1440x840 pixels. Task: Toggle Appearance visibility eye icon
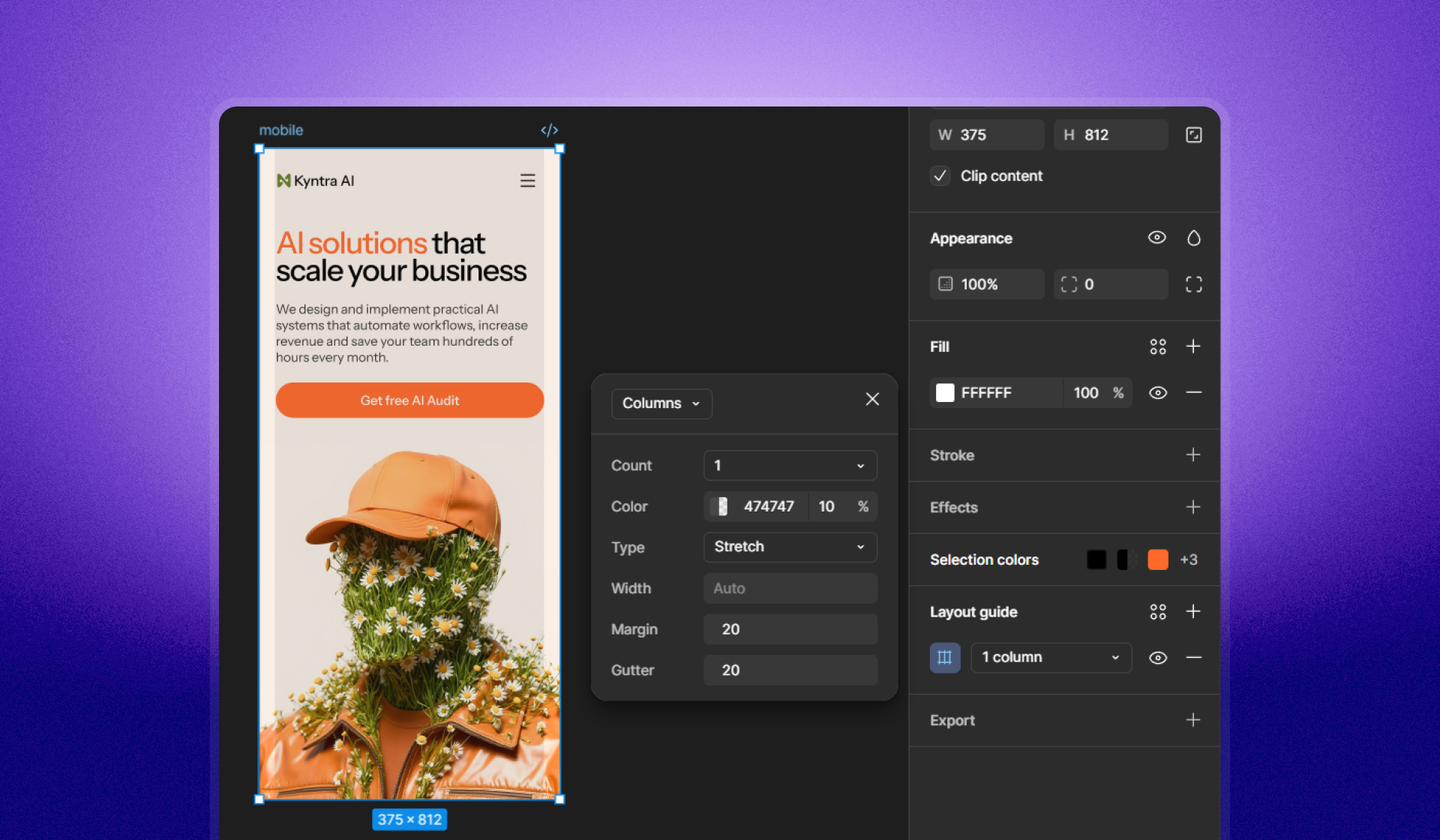[1156, 238]
